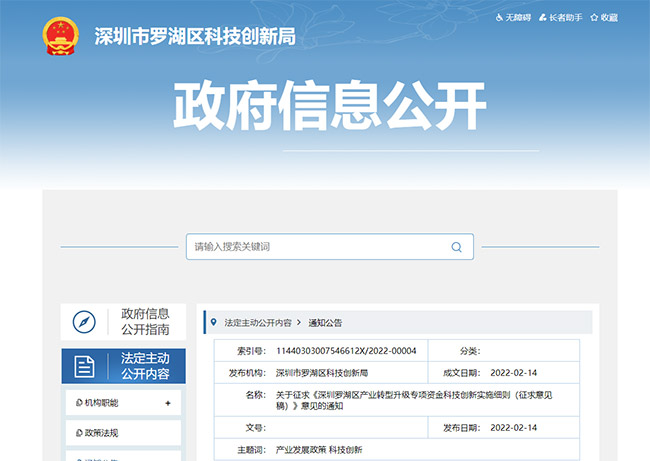Click the notice title beginning 关于征求
The height and width of the screenshot is (461, 650).
click(414, 400)
